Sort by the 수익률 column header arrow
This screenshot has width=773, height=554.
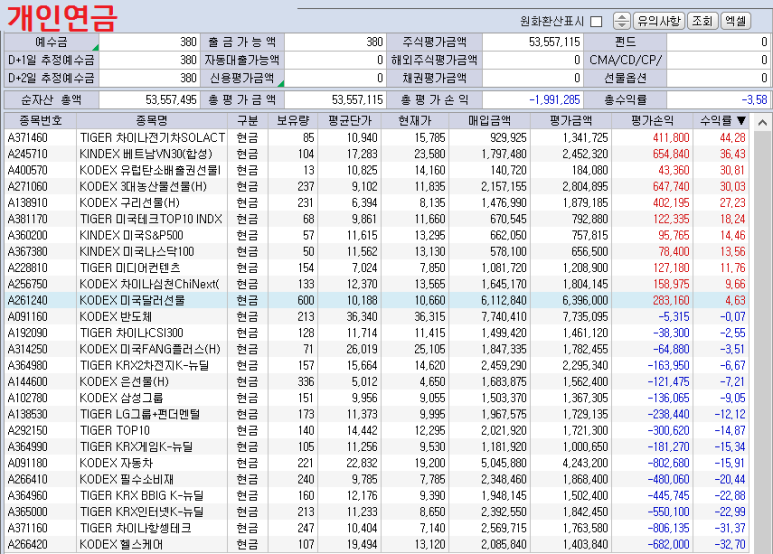[x=741, y=120]
